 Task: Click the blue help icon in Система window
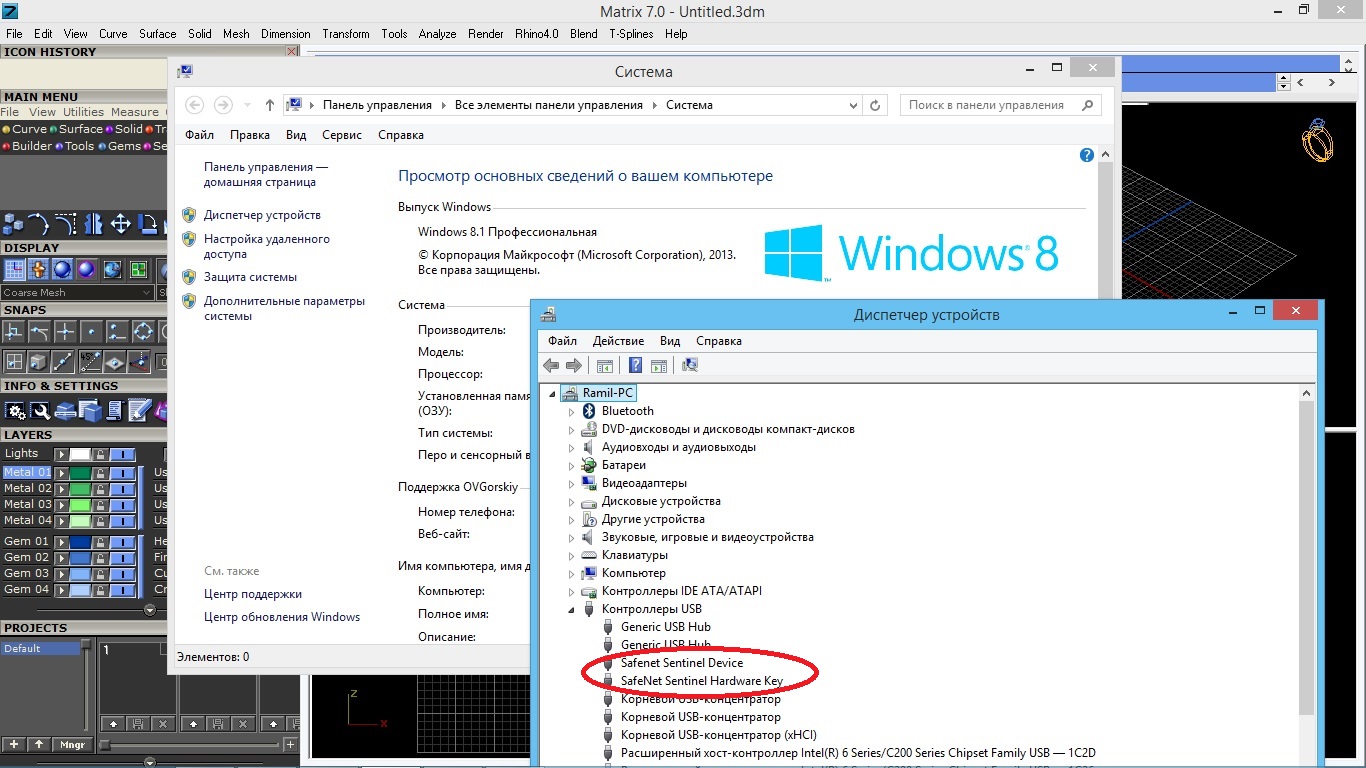(x=1087, y=155)
